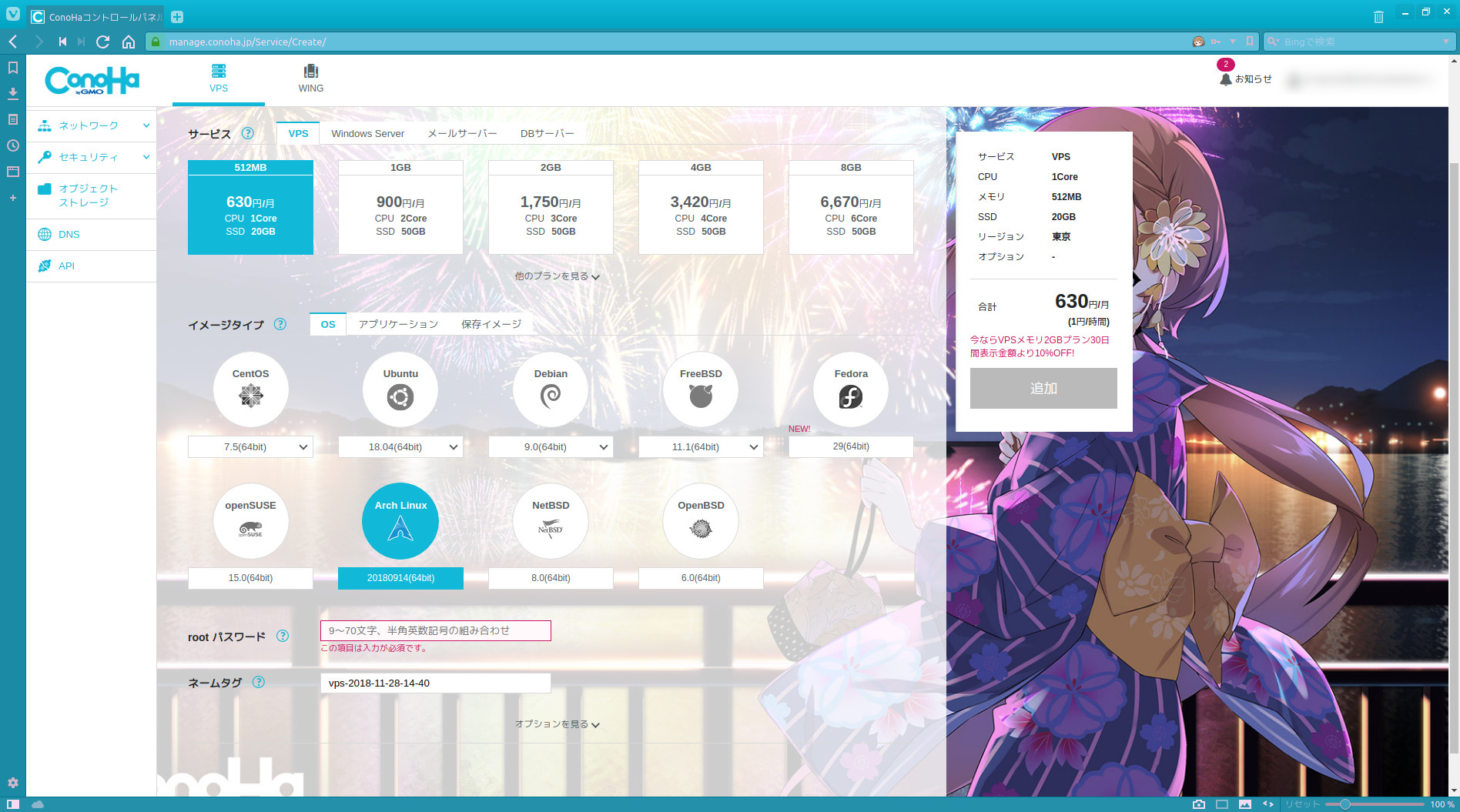Switch to アプリケーション image tab
The width and height of the screenshot is (1460, 812).
398,324
